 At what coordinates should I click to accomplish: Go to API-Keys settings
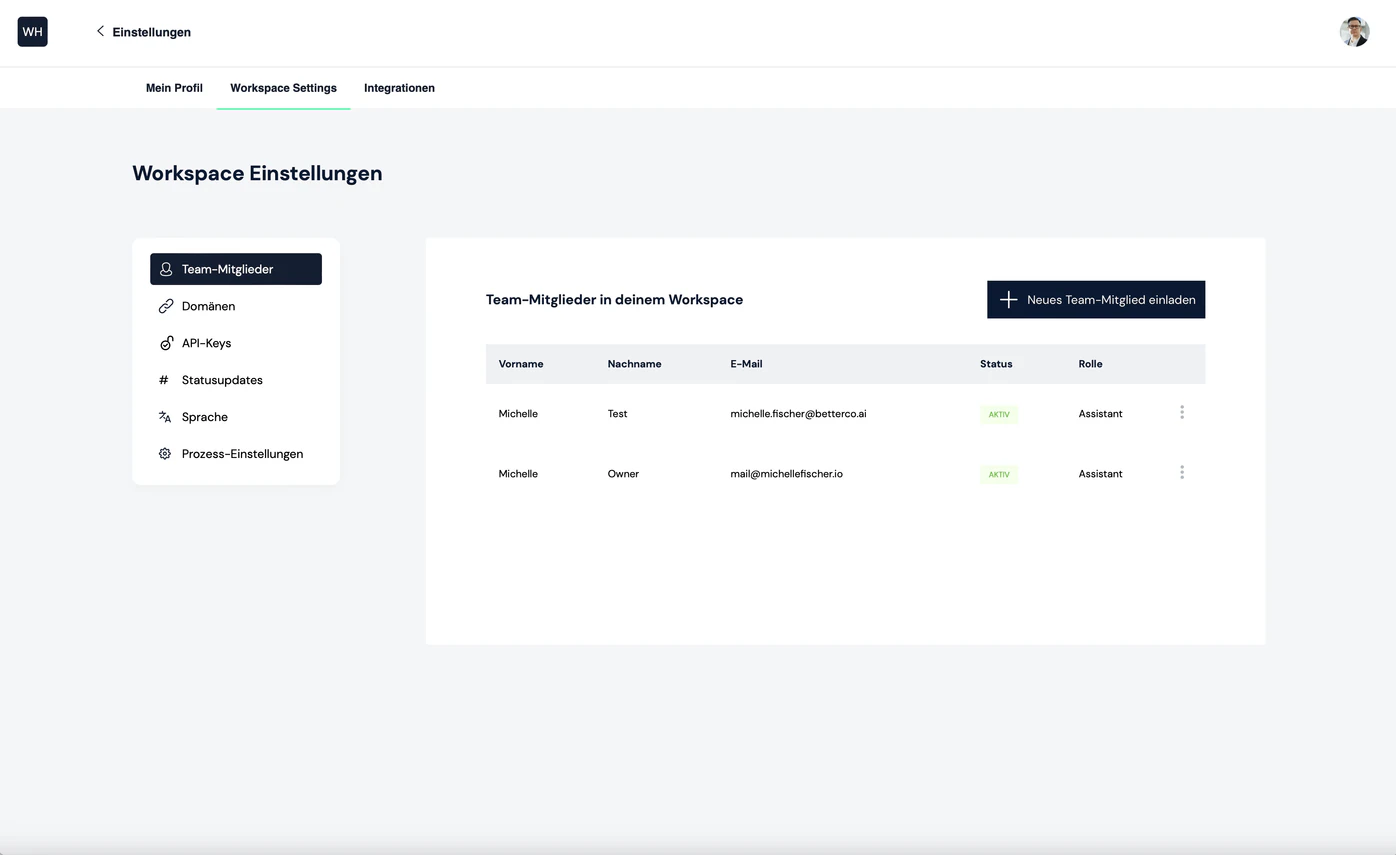pos(236,343)
